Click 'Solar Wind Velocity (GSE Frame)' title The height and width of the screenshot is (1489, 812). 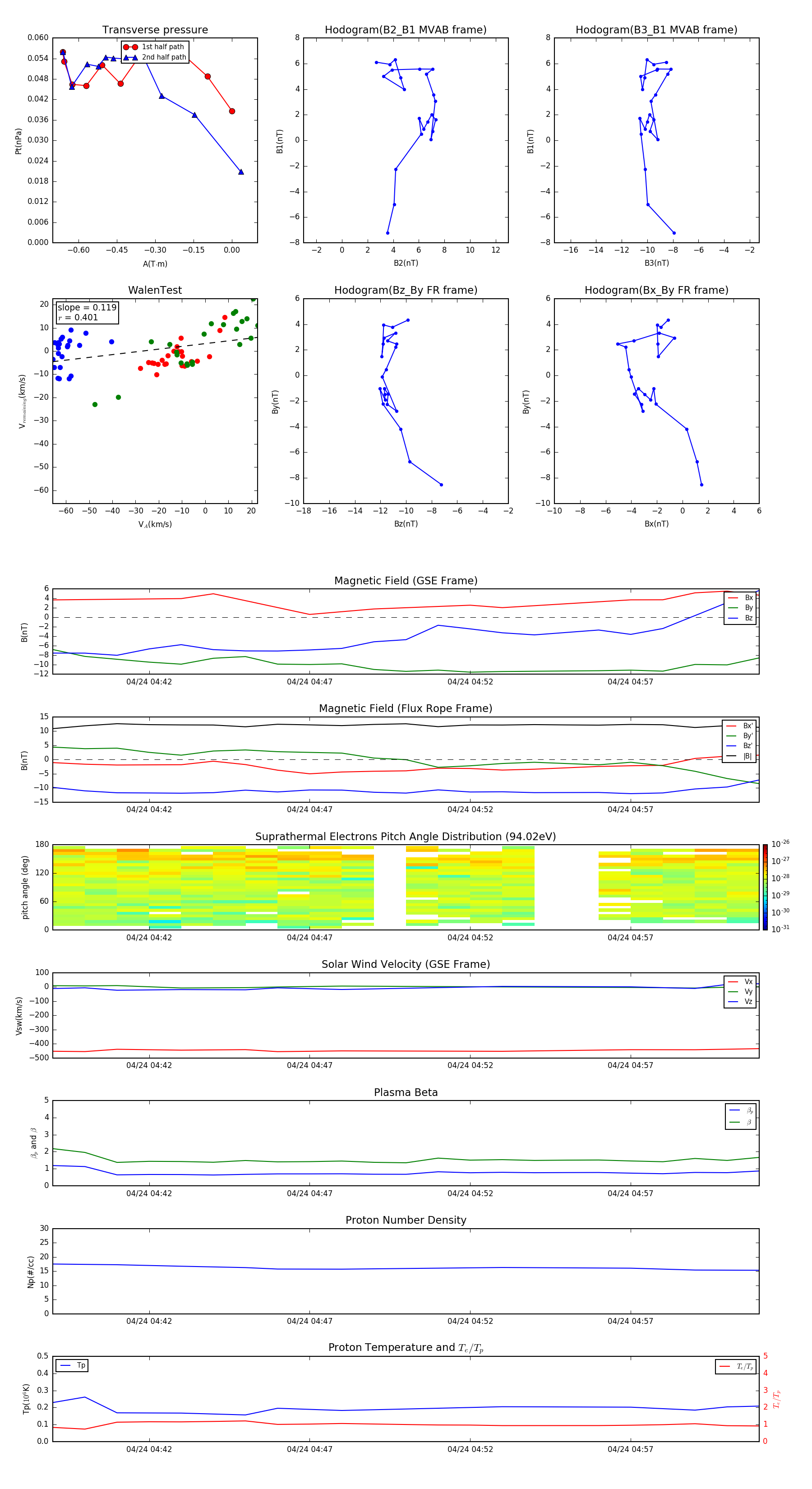(x=406, y=965)
